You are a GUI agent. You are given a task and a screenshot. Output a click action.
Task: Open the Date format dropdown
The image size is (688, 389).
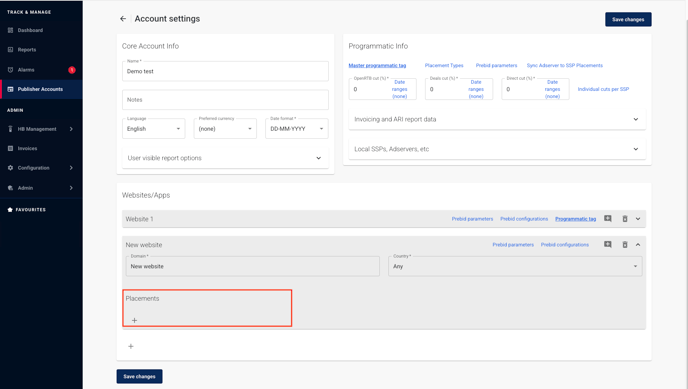[x=297, y=128]
